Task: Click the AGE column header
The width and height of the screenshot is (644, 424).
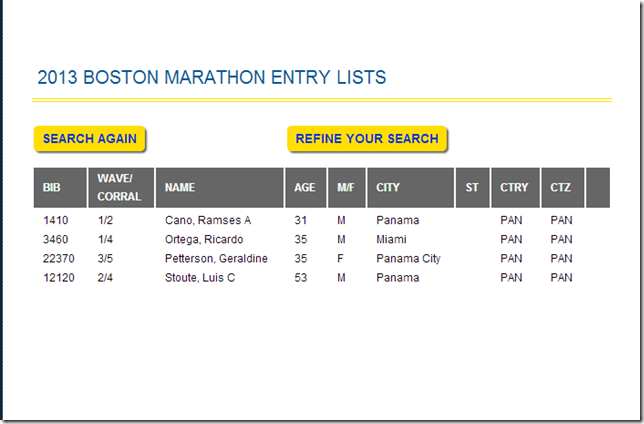Action: coord(306,187)
